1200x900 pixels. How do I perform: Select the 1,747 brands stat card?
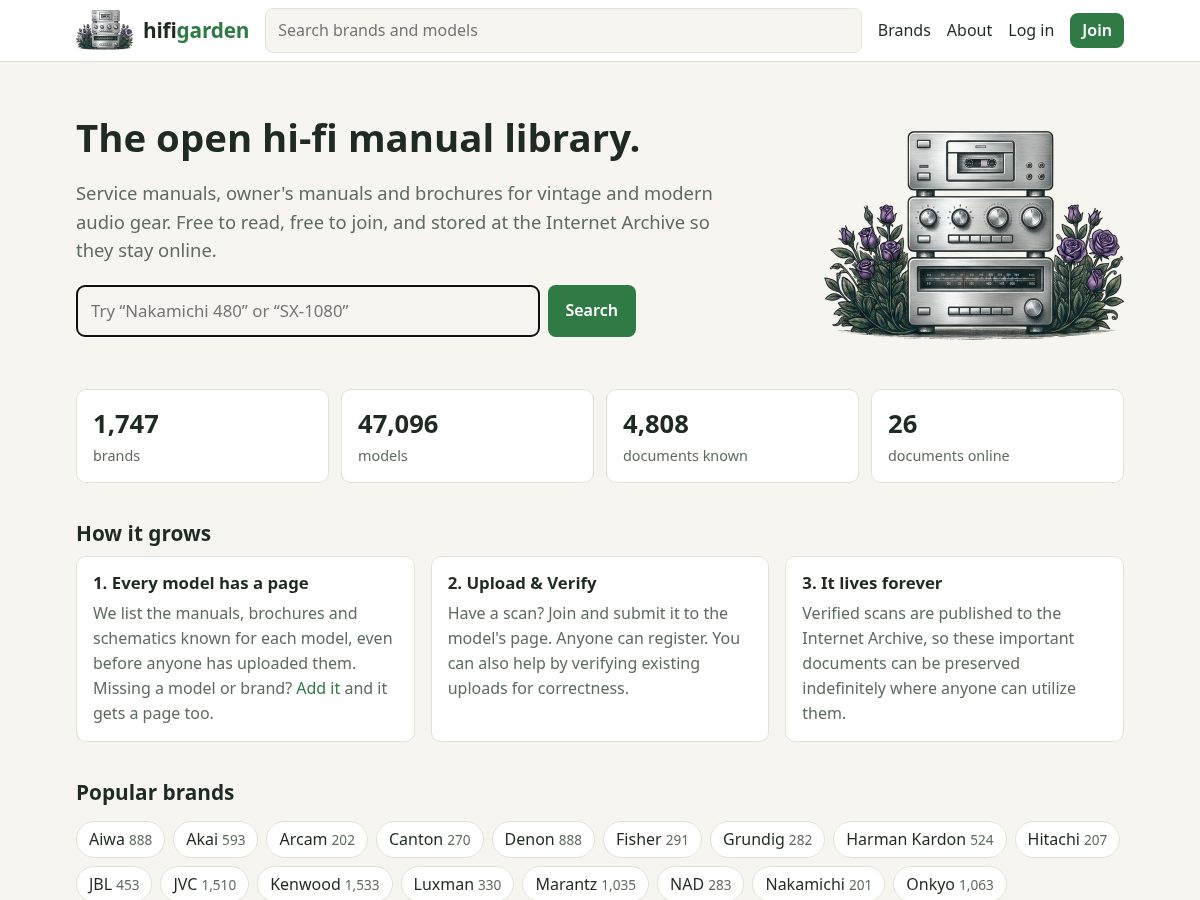point(202,436)
